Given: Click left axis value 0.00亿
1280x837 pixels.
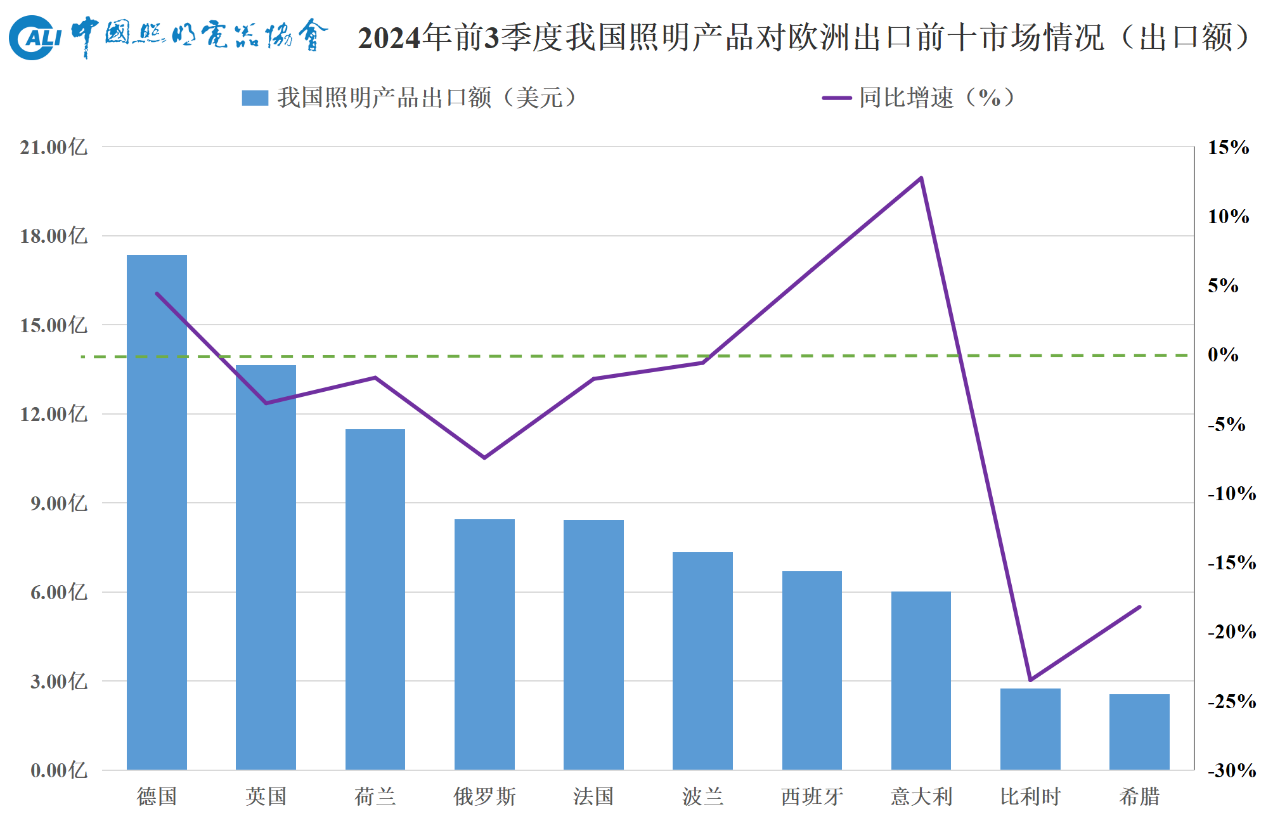Looking at the screenshot, I should coord(58,770).
